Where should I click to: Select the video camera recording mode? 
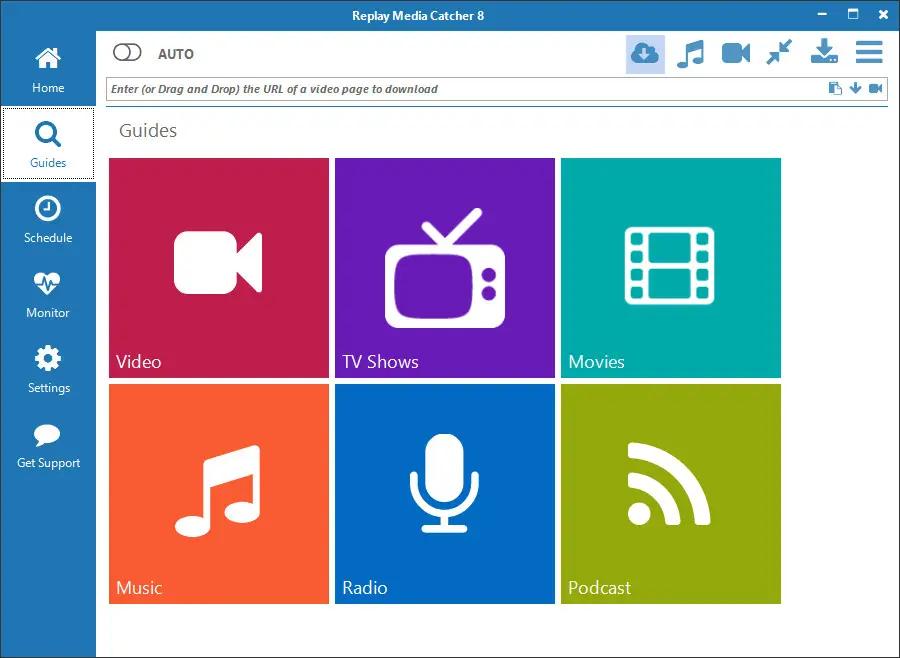(x=736, y=53)
